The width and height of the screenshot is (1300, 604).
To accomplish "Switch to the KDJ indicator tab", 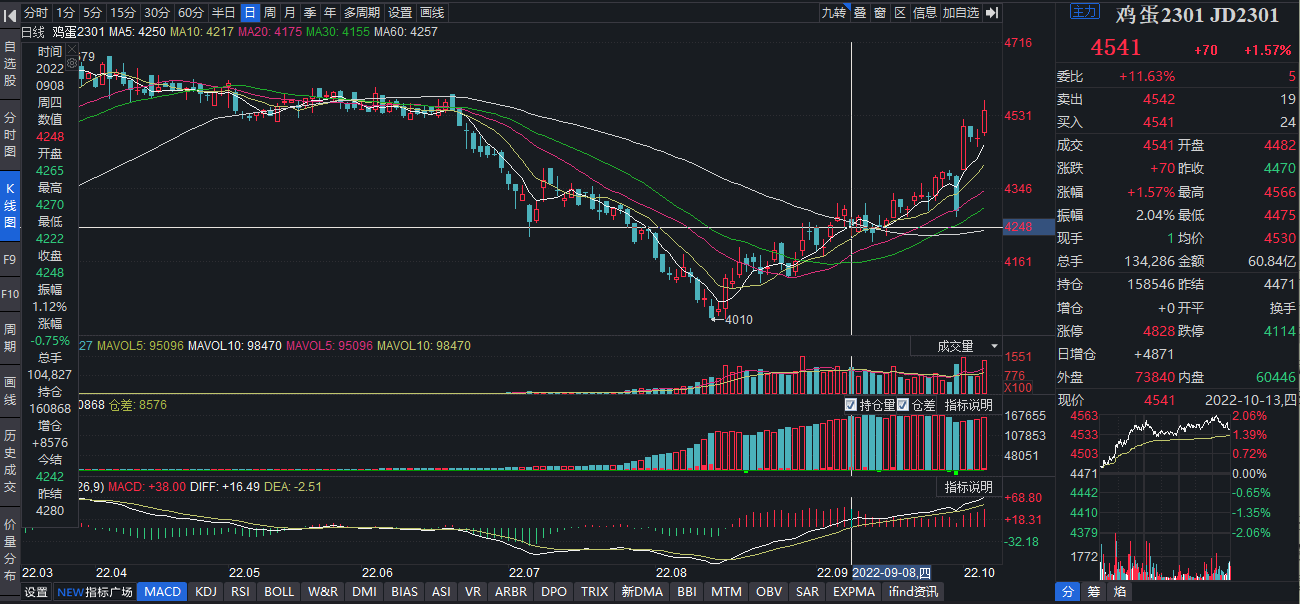I will (x=206, y=592).
